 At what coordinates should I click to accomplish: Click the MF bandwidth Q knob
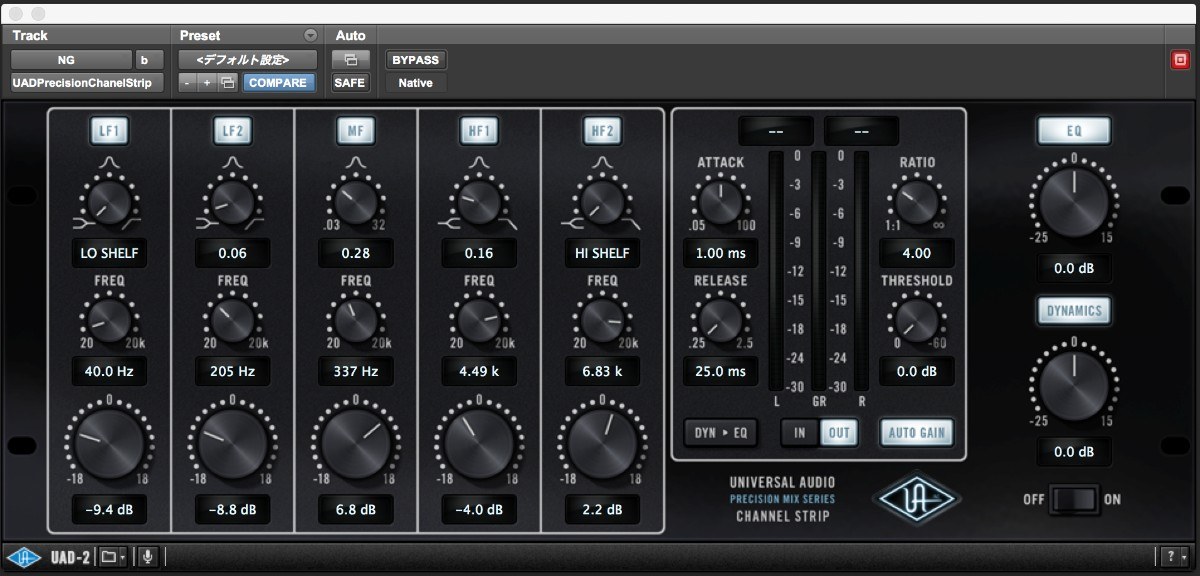pyautogui.click(x=355, y=200)
